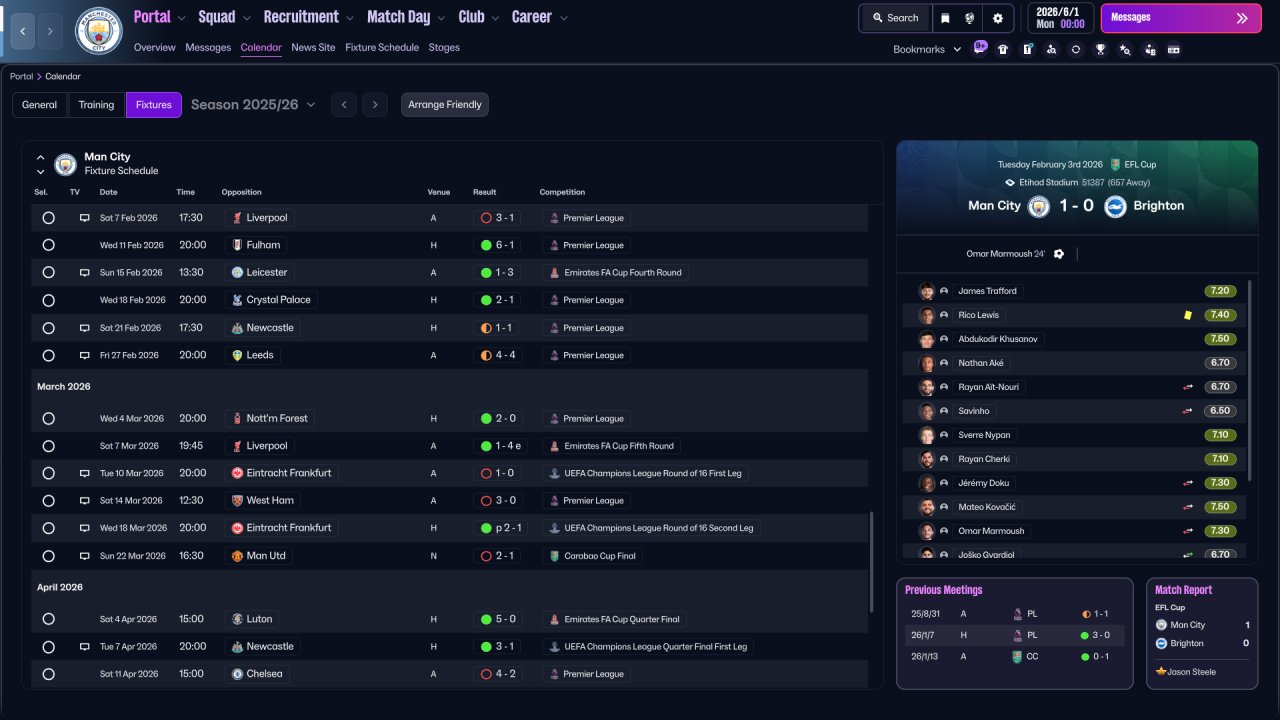Select the Man Utd fixture radio button
This screenshot has width=1280, height=720.
pyautogui.click(x=48, y=556)
